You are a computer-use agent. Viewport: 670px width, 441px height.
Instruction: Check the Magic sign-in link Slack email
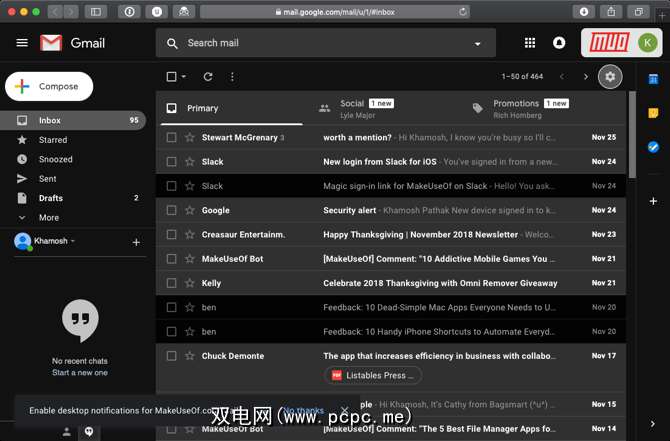(x=171, y=186)
